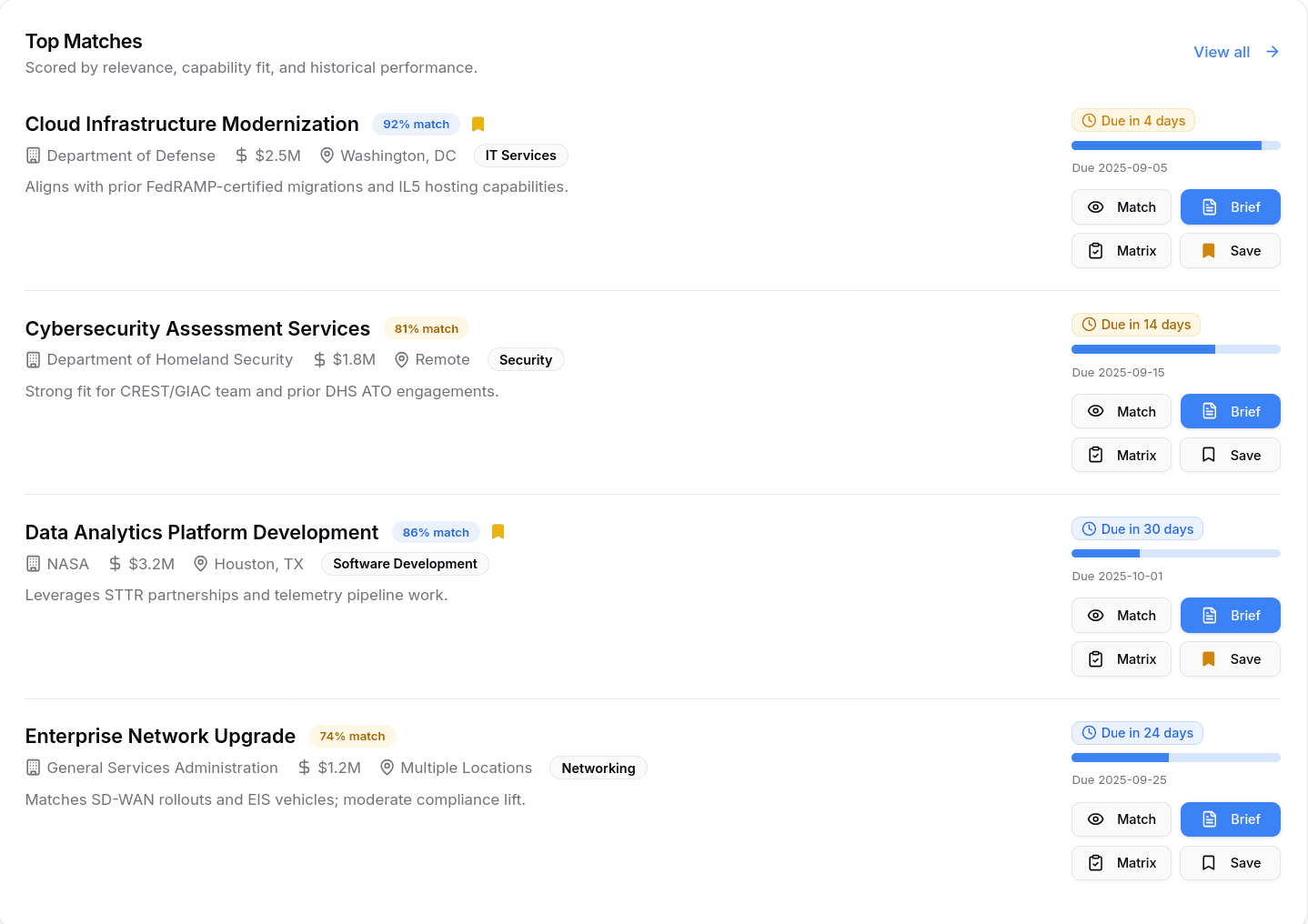Image resolution: width=1308 pixels, height=924 pixels.
Task: Click the Match button for Cybersecurity Assessment
Action: [x=1121, y=412]
